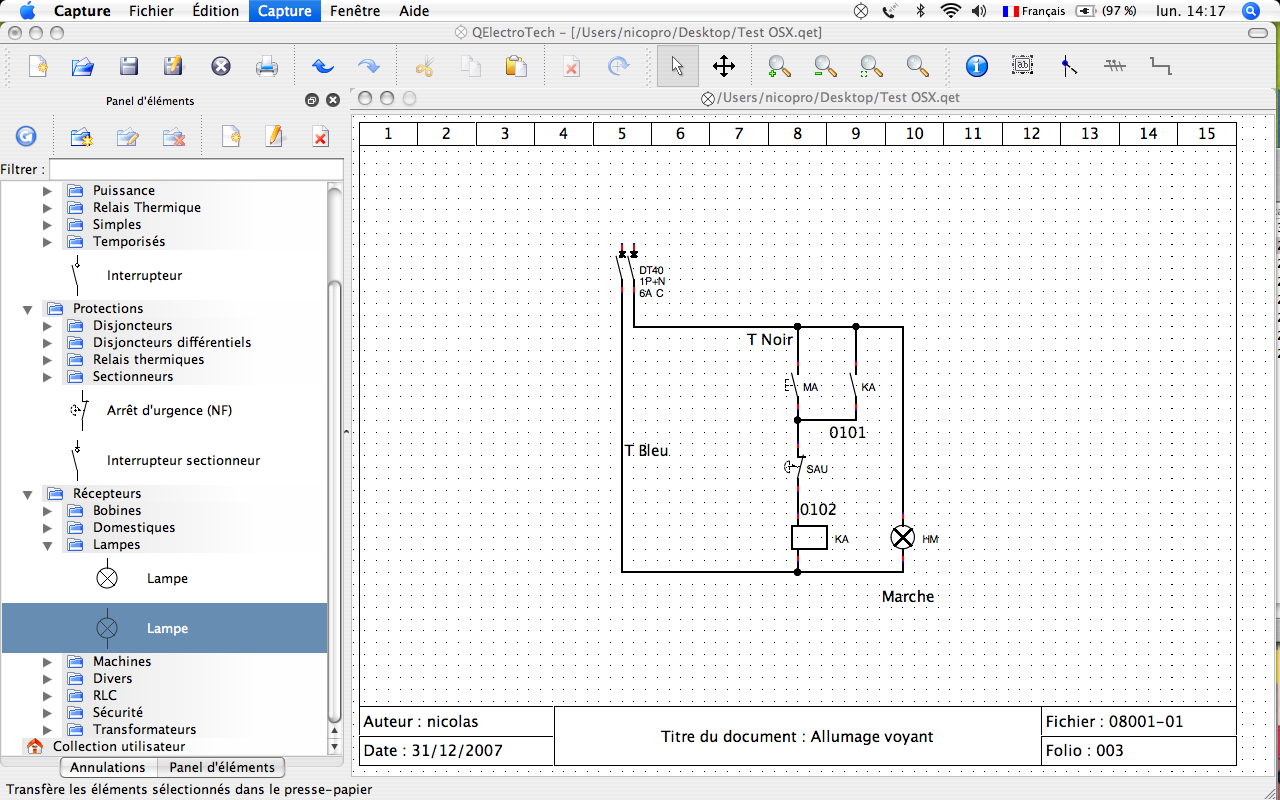Click the delete element red X icon
Screen dimensions: 1280x800
click(x=321, y=137)
